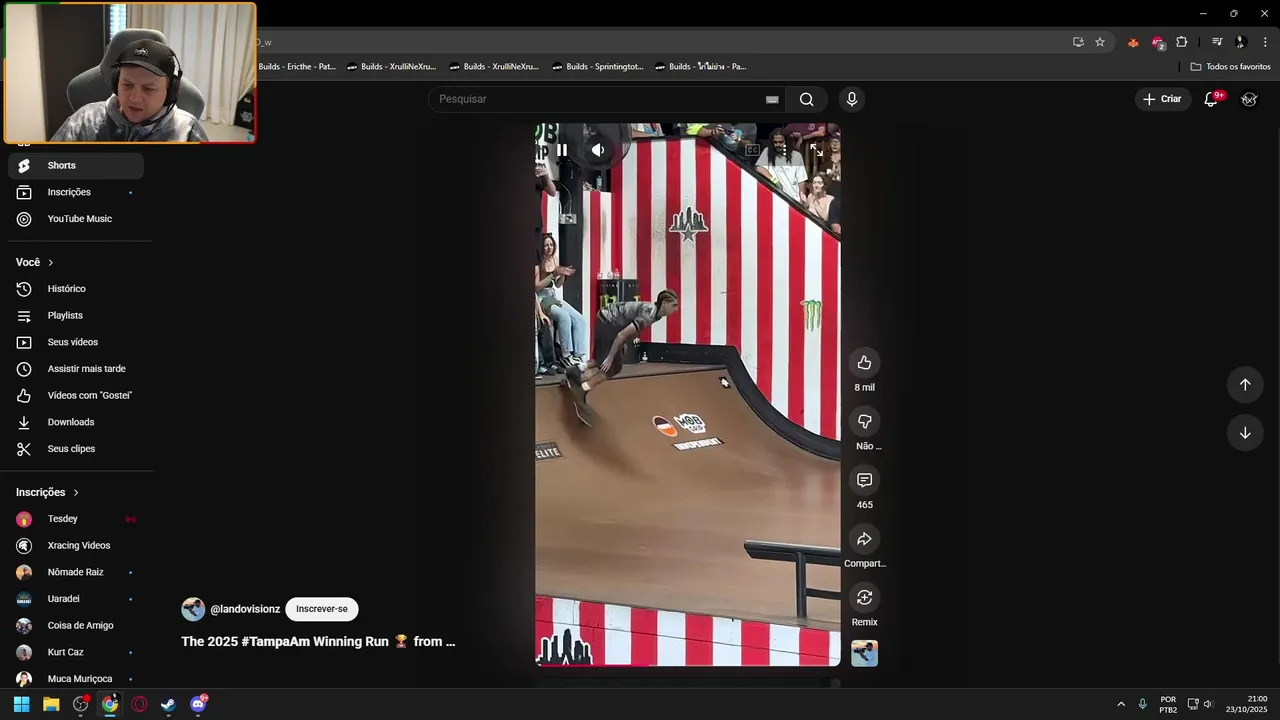Screen dimensions: 1280x720
Task: Open Windows Start menu
Action: (21, 704)
